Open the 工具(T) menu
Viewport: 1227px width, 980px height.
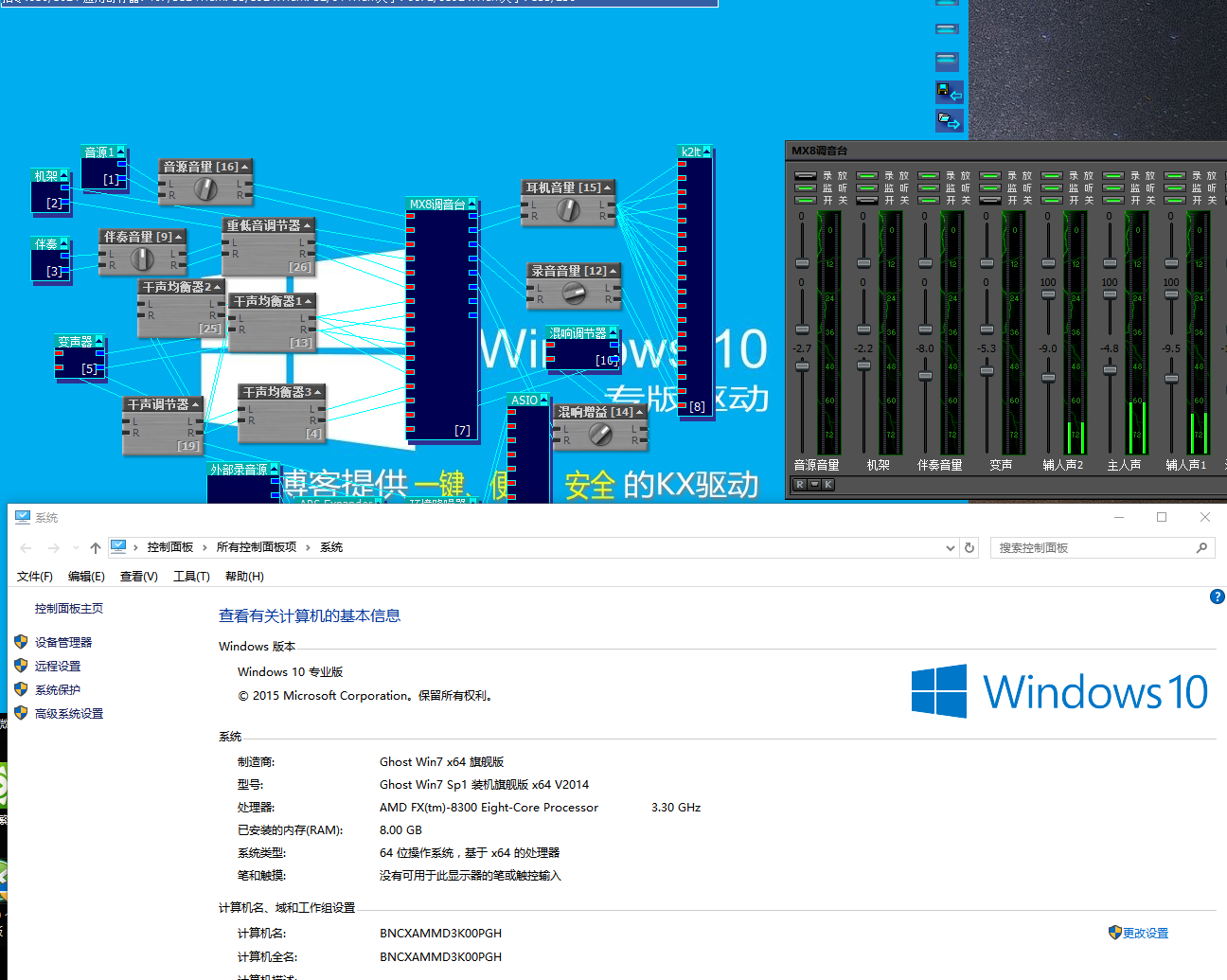[191, 577]
